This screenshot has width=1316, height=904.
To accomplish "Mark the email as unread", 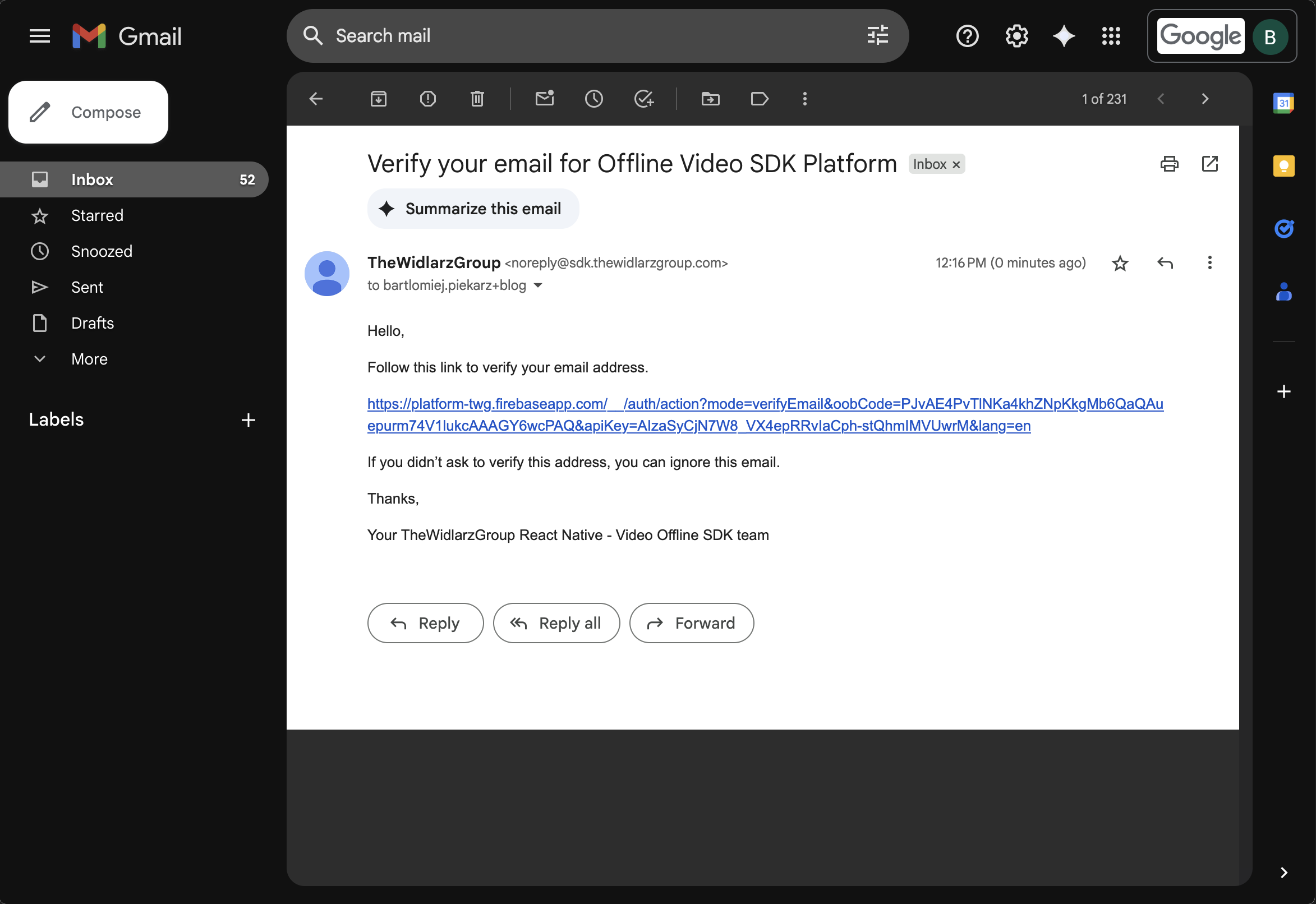I will [x=545, y=99].
